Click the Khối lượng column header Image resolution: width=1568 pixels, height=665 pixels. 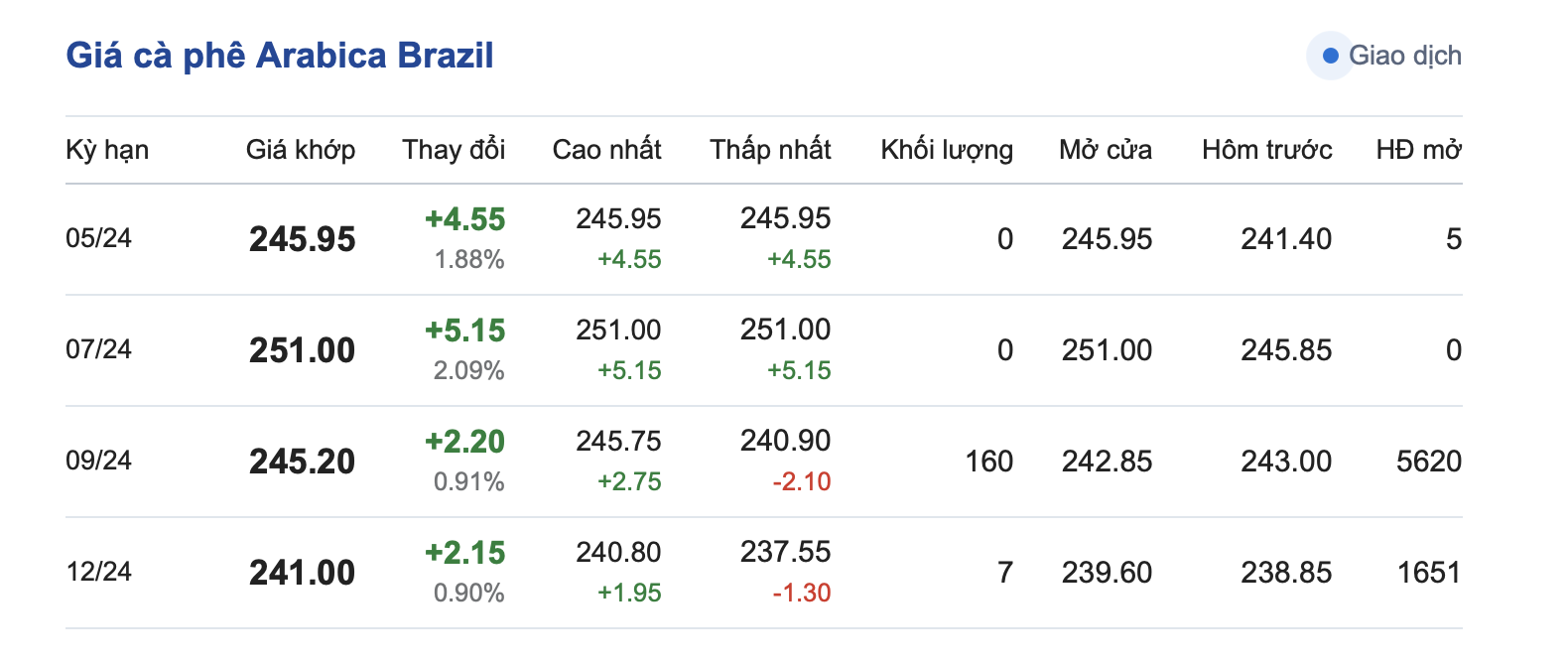coord(947,150)
